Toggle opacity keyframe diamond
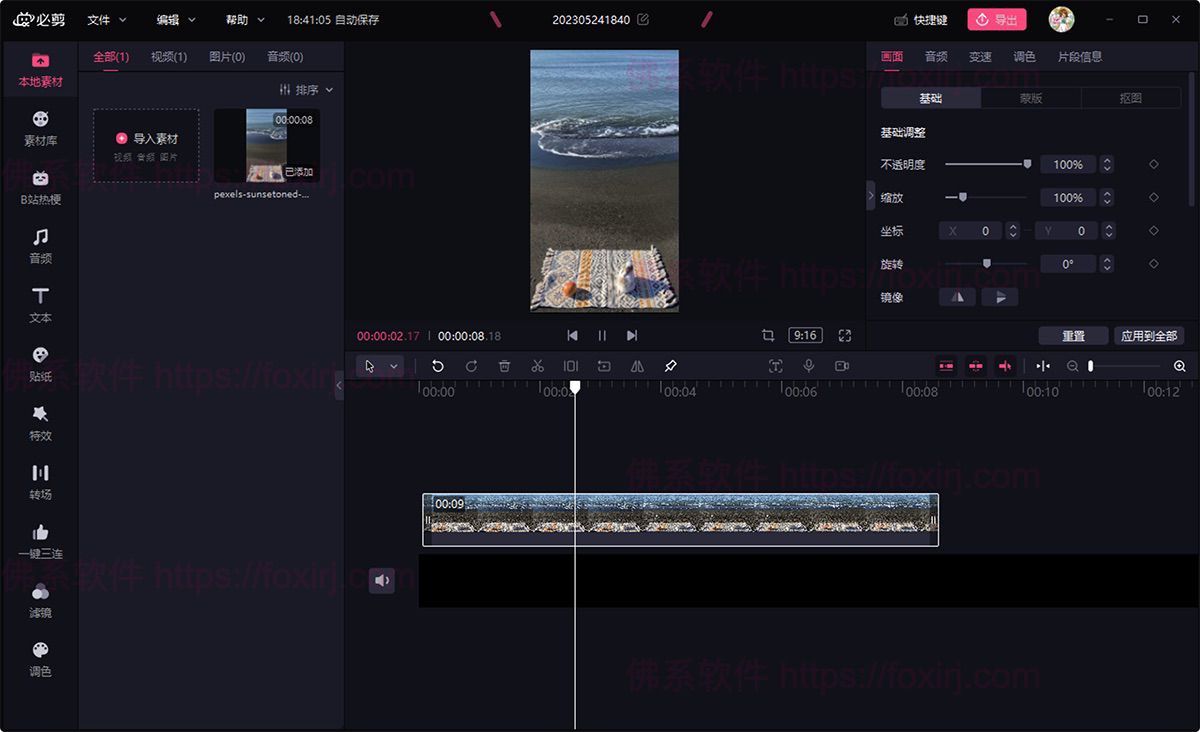The height and width of the screenshot is (732, 1200). [1153, 165]
